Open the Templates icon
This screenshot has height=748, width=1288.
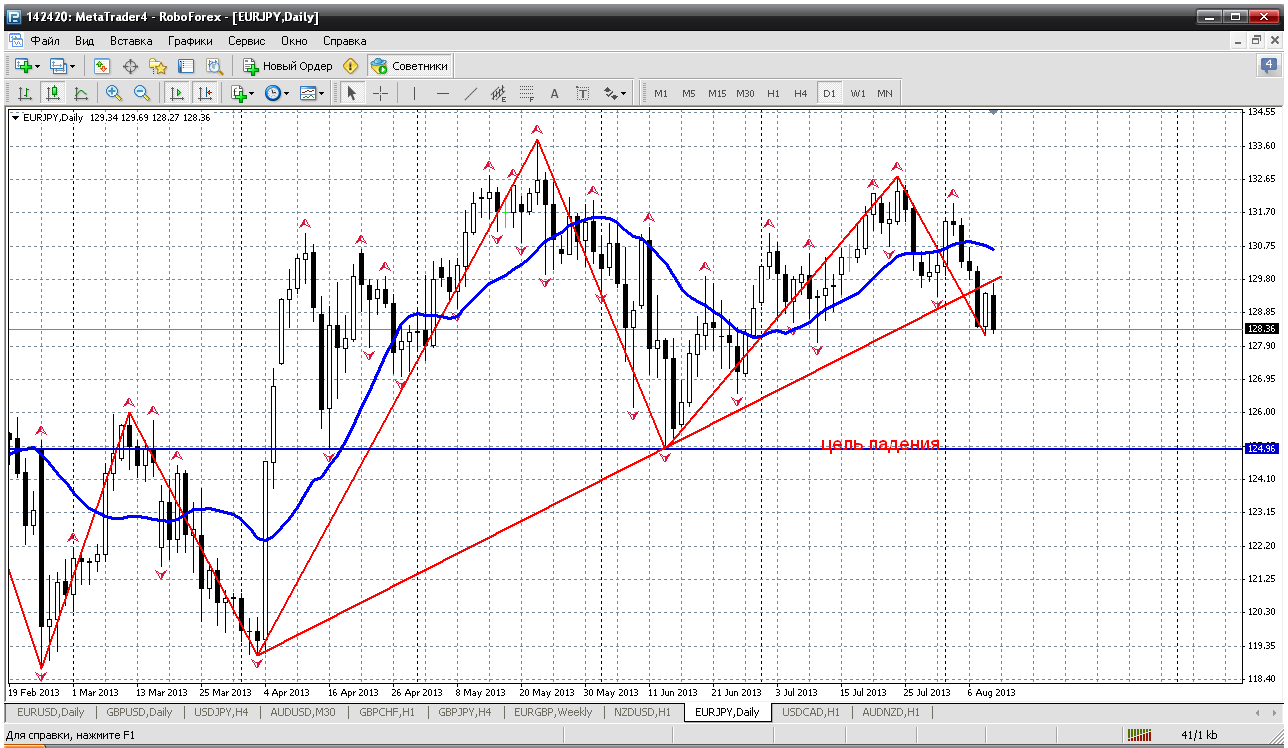click(x=307, y=93)
